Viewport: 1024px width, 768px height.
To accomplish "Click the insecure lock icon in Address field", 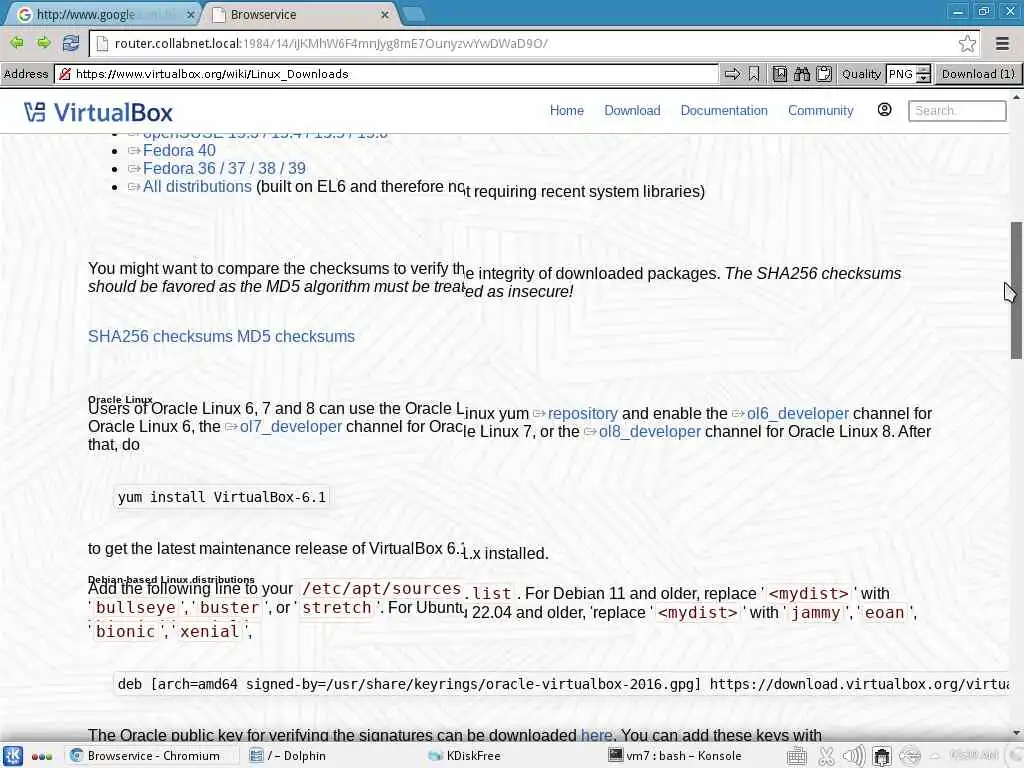I will pos(65,74).
